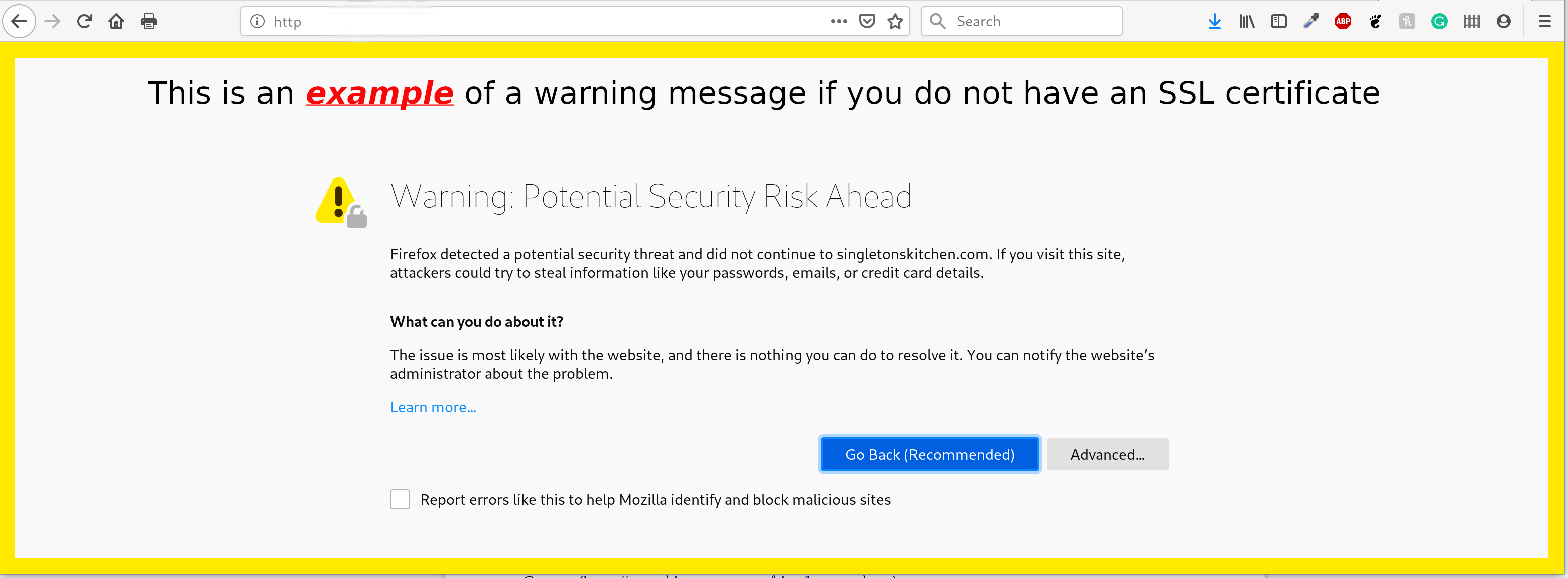Open the Learn more link
Image resolution: width=1568 pixels, height=578 pixels.
point(433,406)
